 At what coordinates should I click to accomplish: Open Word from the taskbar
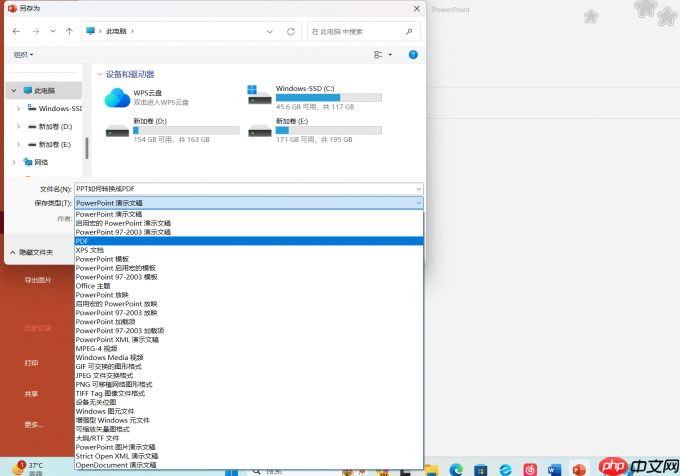coord(554,469)
